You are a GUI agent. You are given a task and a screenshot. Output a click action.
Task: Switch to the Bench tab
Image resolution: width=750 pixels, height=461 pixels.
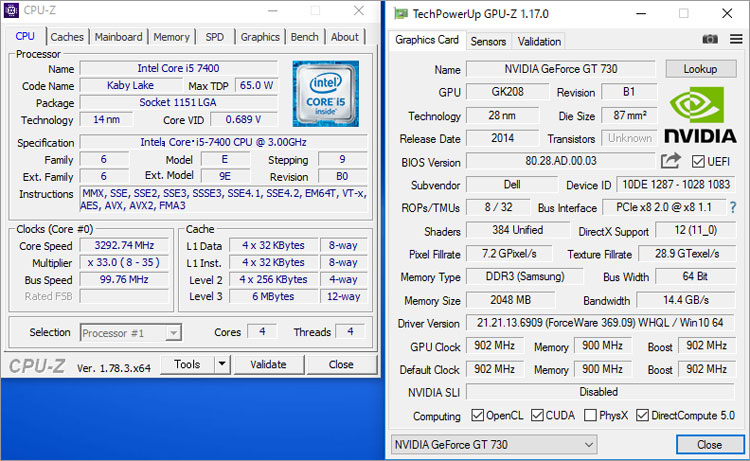point(304,37)
